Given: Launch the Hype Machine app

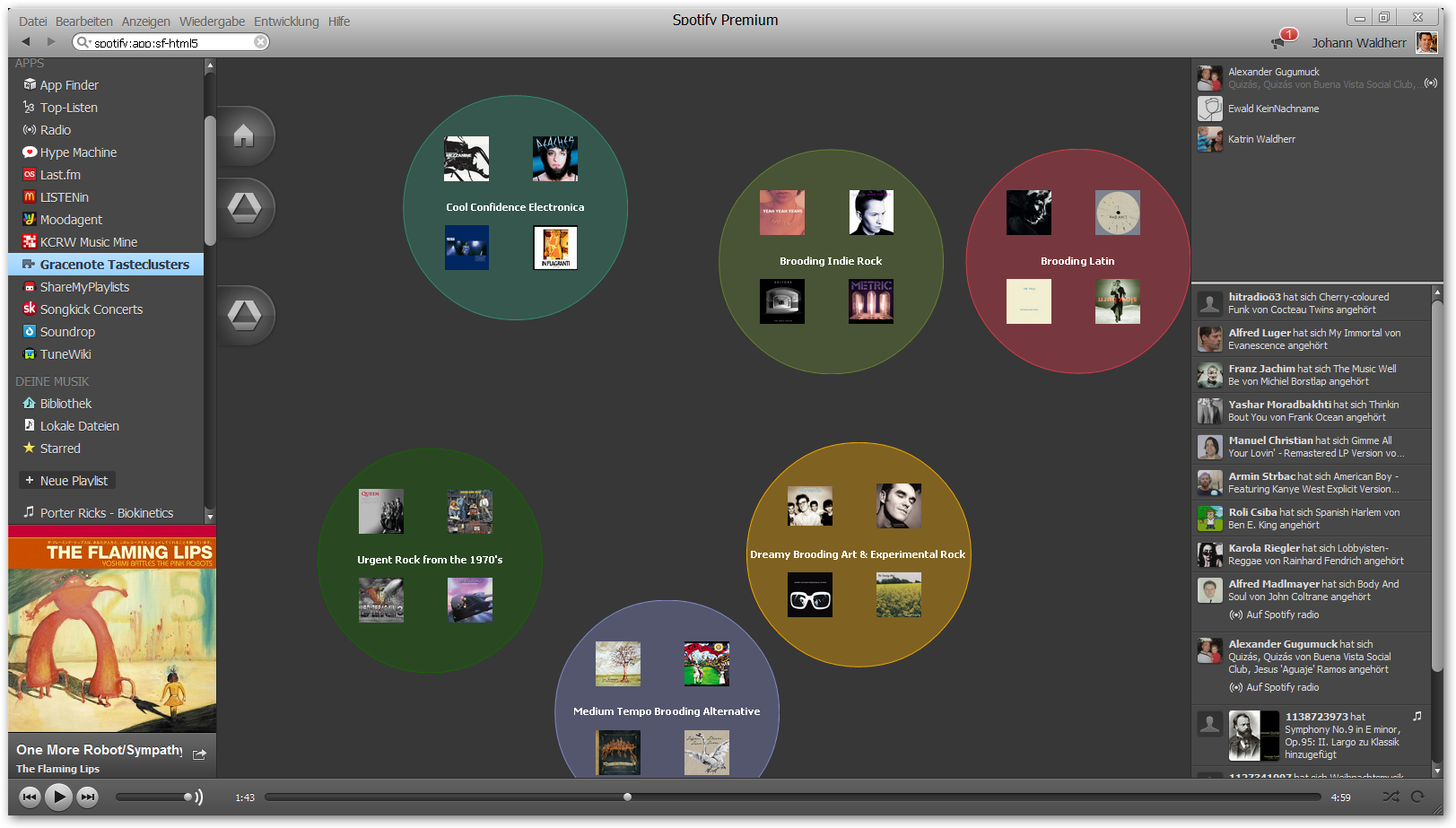Looking at the screenshot, I should pos(106,153).
